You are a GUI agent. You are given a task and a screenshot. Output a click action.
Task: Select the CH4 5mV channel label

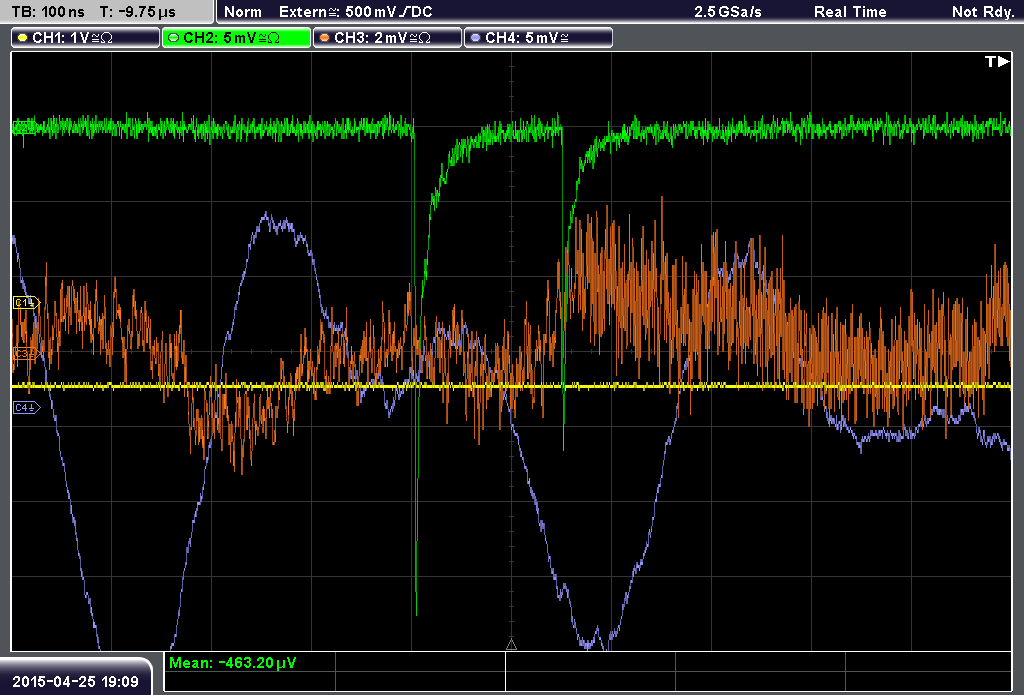(538, 38)
